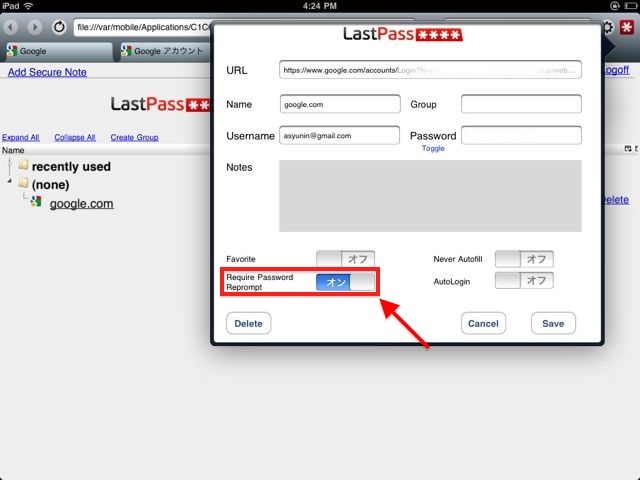Open the settings gear icon
Viewport: 640px width, 480px height.
[608, 27]
